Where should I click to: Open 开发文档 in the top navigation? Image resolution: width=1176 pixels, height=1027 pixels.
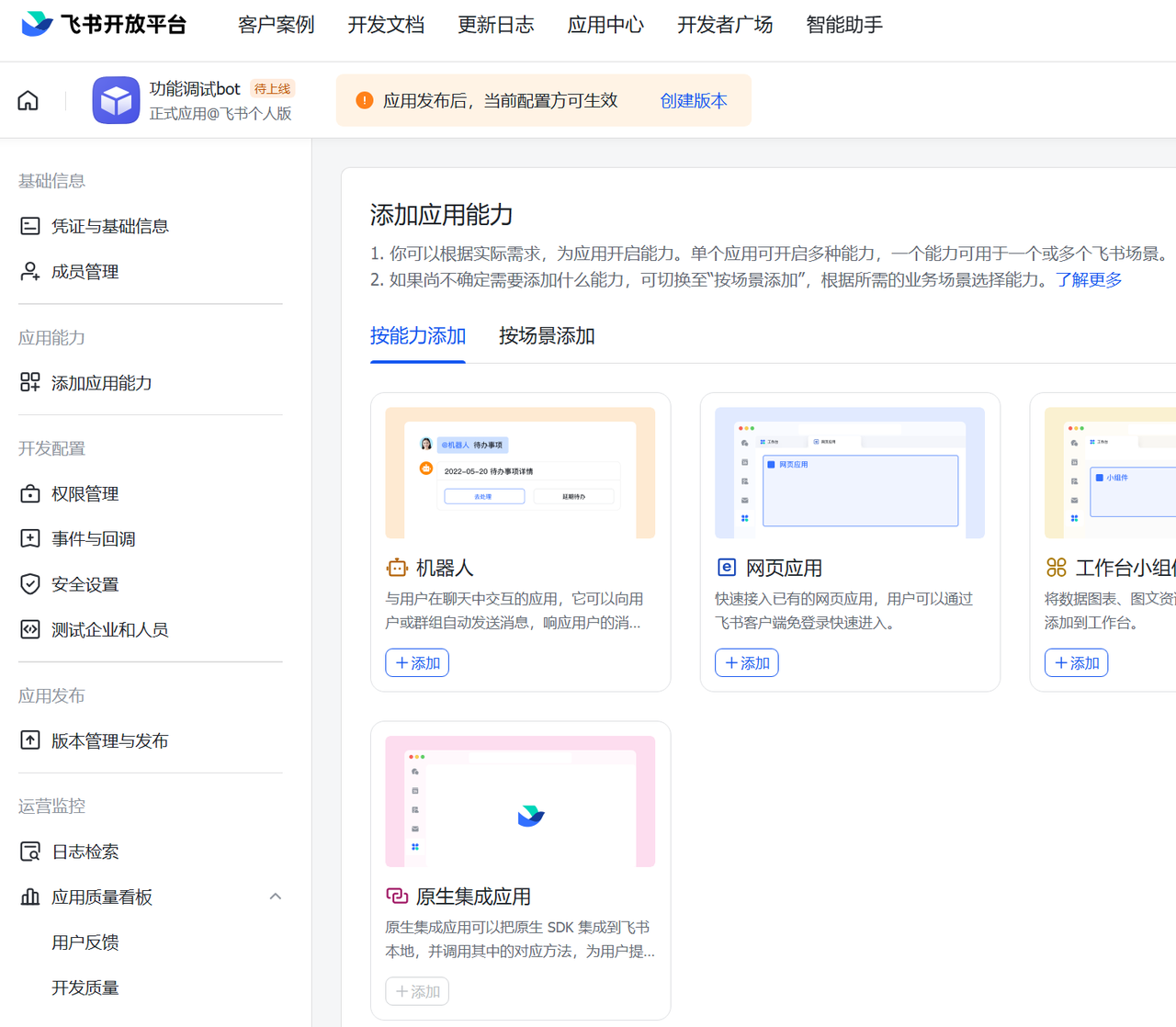coord(386,25)
